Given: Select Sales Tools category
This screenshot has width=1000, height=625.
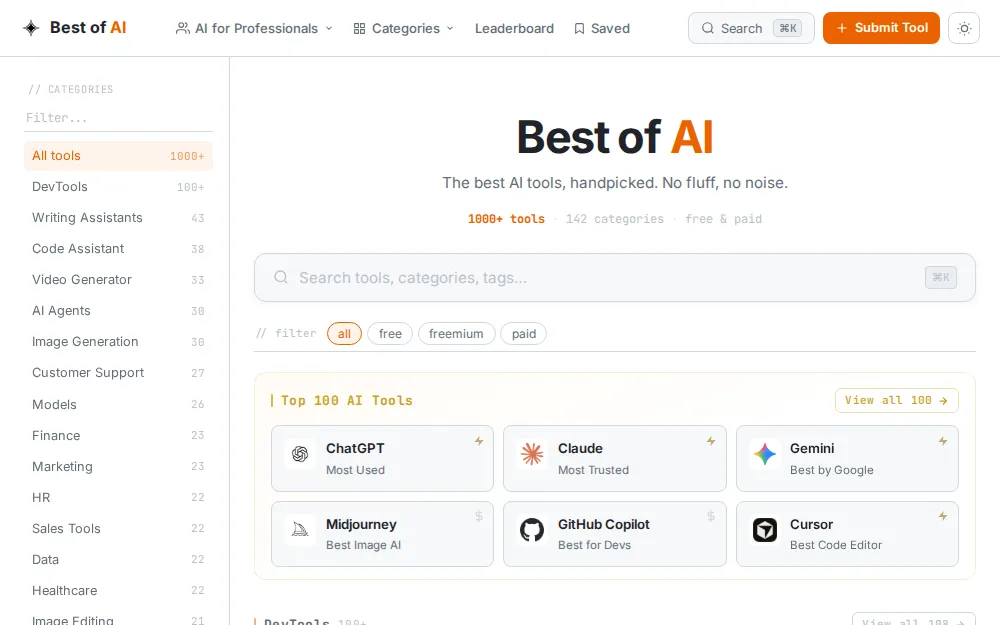Looking at the screenshot, I should [x=118, y=529].
